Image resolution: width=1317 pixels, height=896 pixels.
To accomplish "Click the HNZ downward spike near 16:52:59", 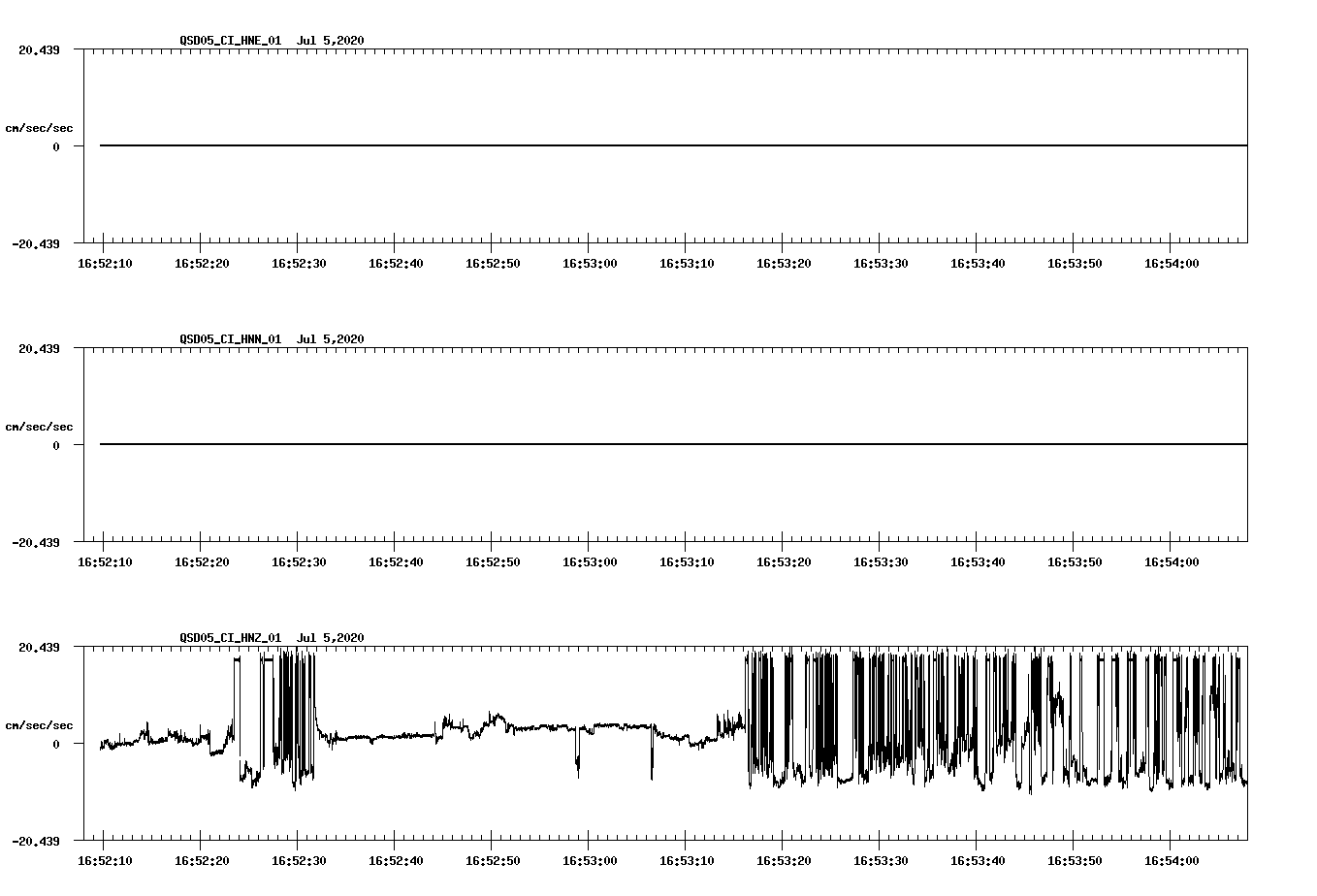I will [578, 753].
